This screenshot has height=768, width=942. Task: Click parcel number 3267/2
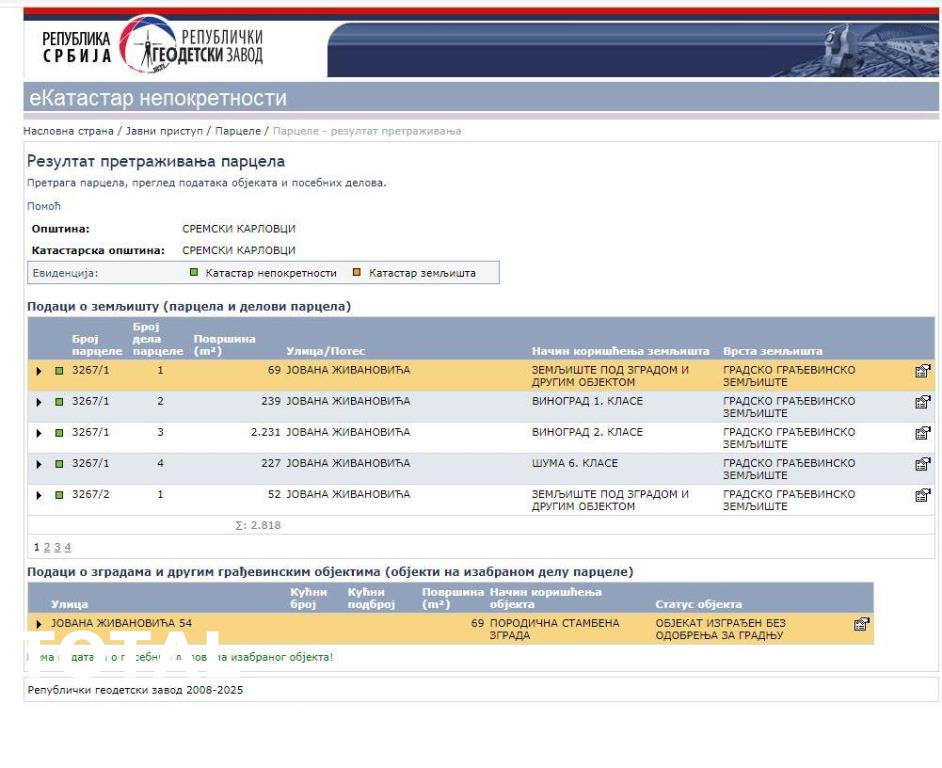click(x=91, y=495)
